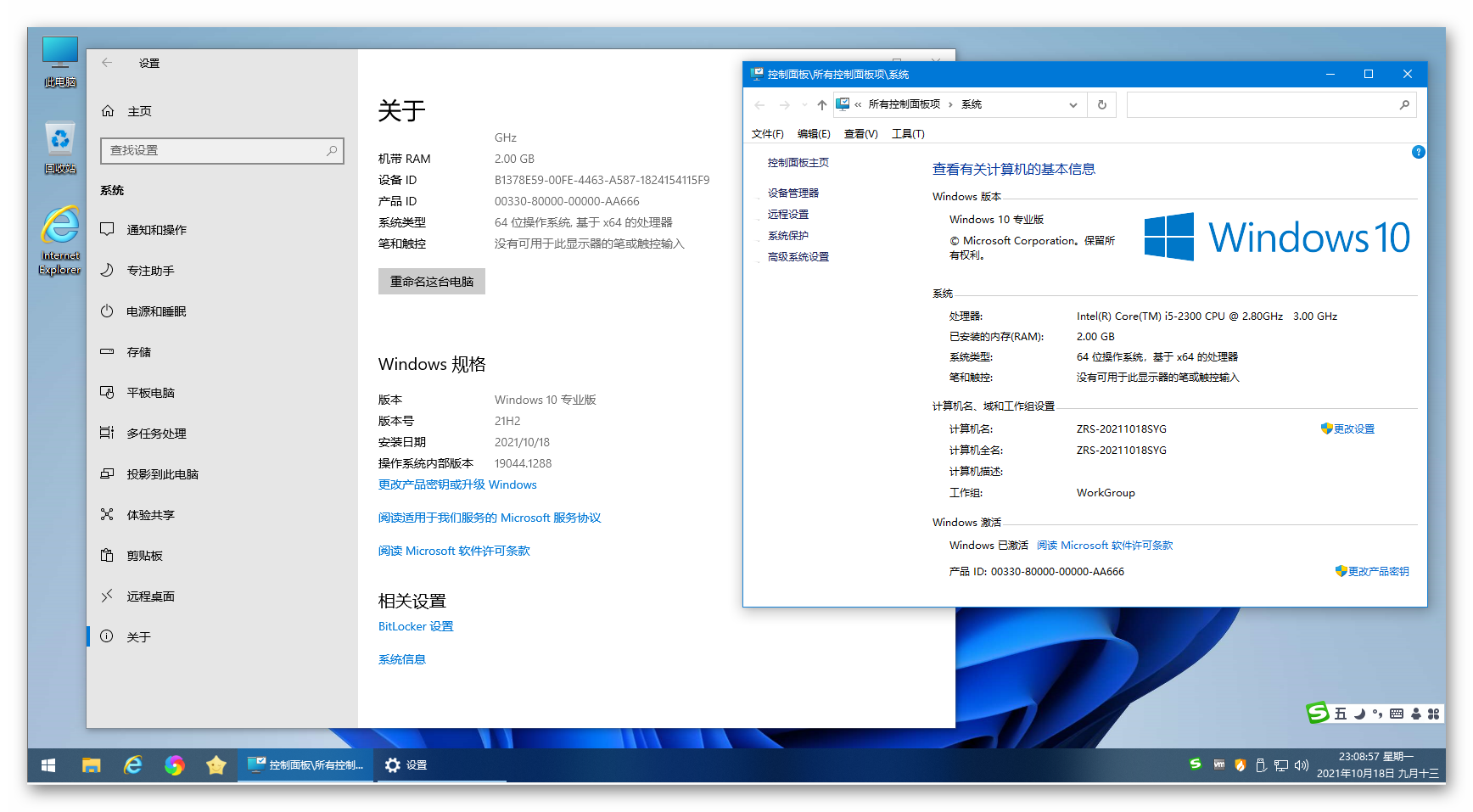Screen dimensions: 1473x812
Task: Click the help question mark in Control Panel
Action: [1418, 152]
